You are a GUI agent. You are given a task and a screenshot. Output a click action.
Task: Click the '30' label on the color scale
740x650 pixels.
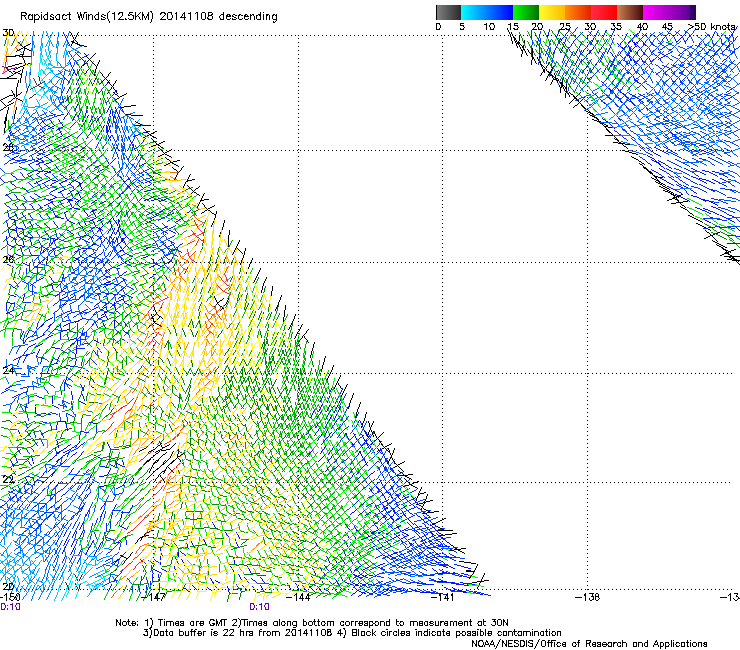(590, 27)
